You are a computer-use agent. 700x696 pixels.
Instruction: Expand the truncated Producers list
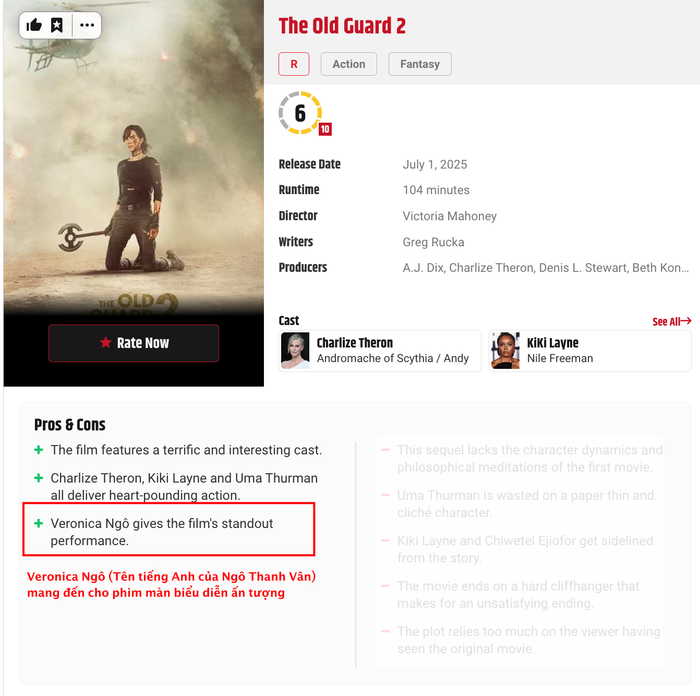[546, 268]
